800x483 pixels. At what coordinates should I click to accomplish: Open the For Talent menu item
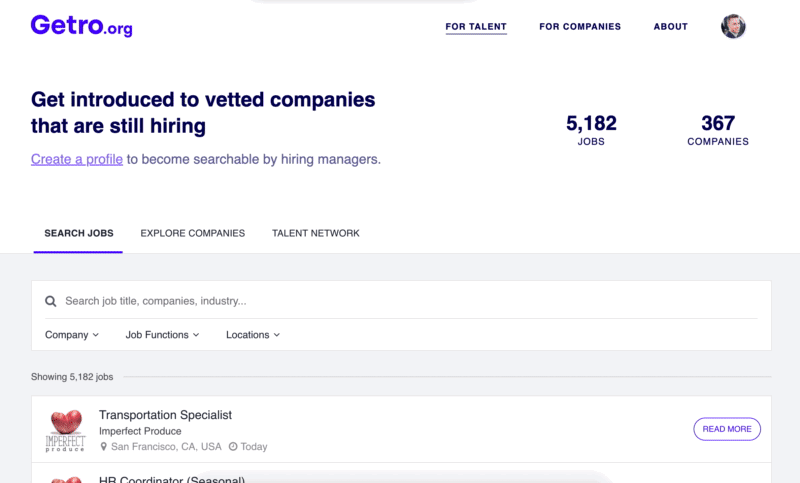coord(476,27)
